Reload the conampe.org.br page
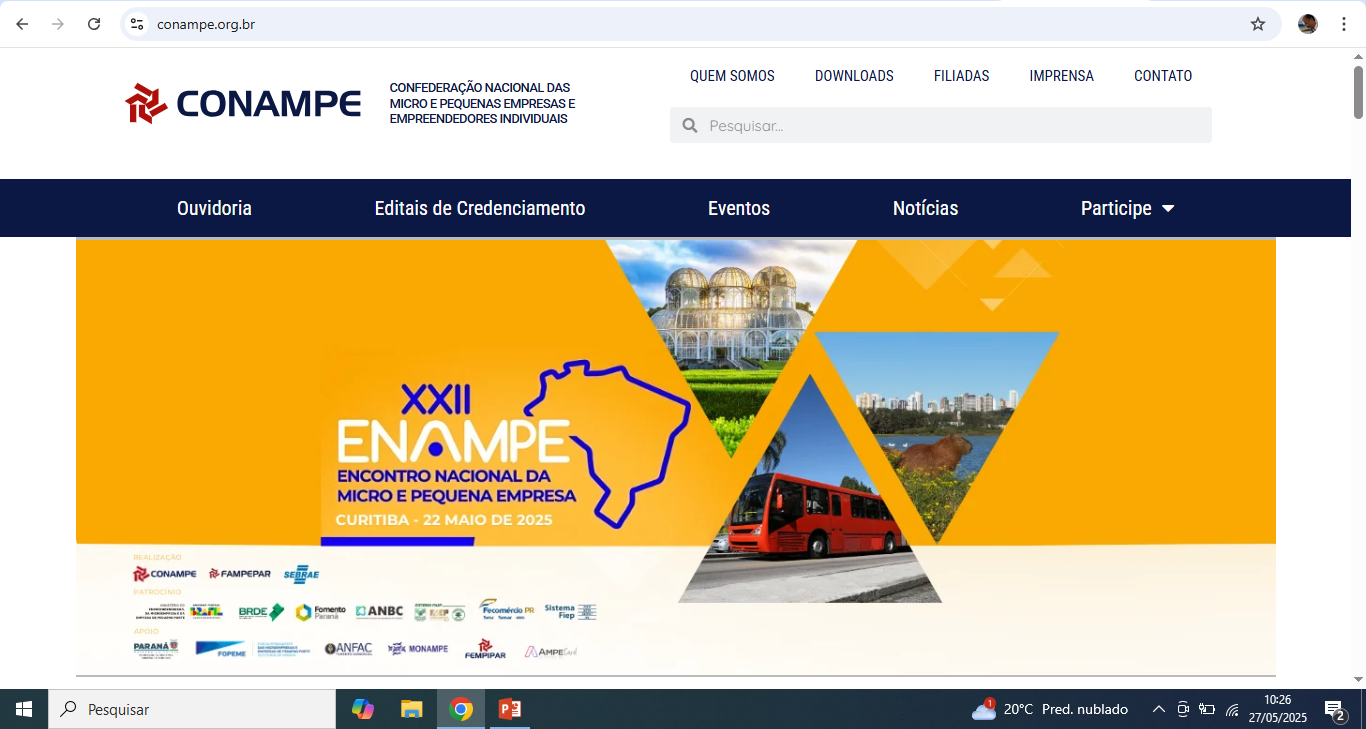Screen dimensions: 1366x729 pos(94,24)
